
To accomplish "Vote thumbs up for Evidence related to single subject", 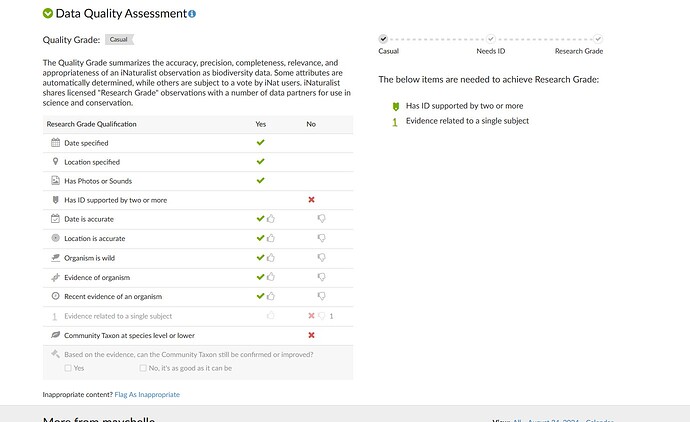I will tap(271, 316).
